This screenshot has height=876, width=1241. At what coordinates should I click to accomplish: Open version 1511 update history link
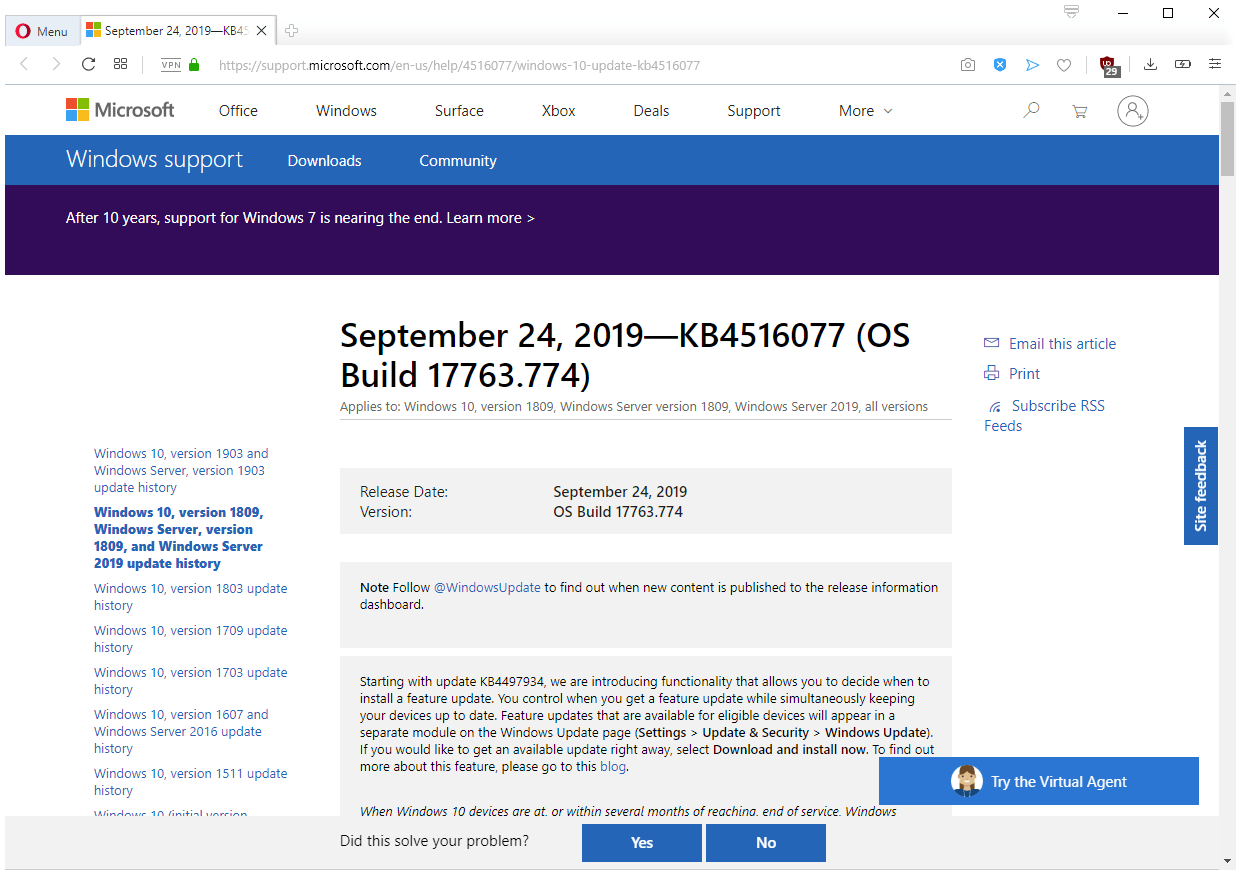tap(191, 782)
